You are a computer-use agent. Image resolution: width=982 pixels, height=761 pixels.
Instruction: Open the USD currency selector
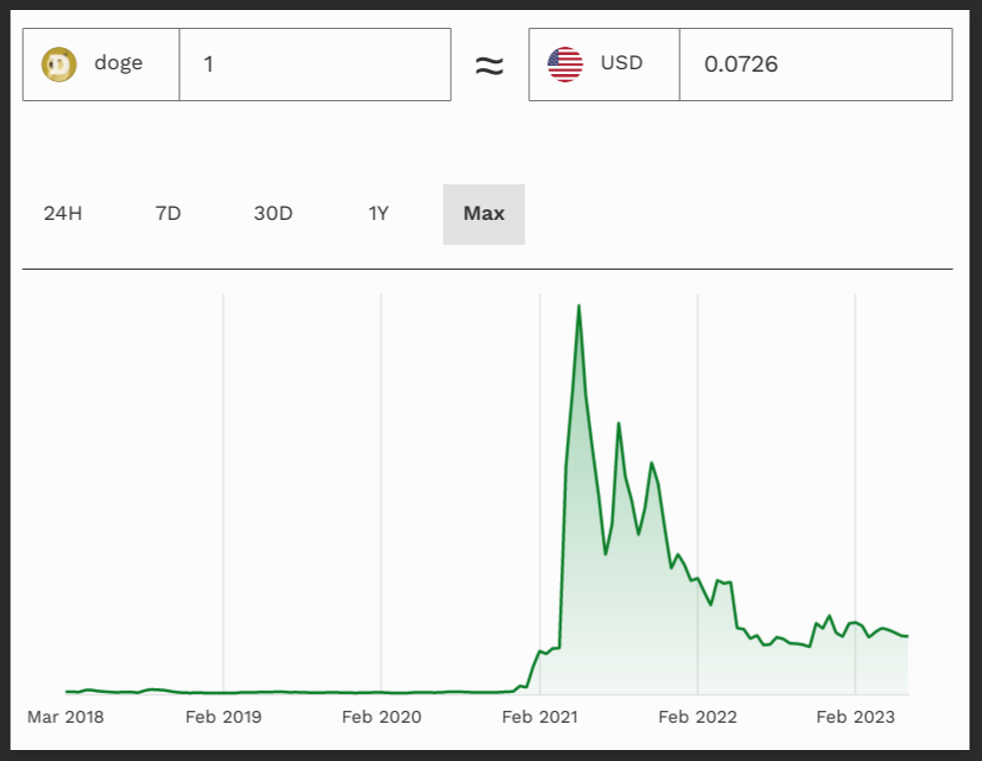coord(603,64)
